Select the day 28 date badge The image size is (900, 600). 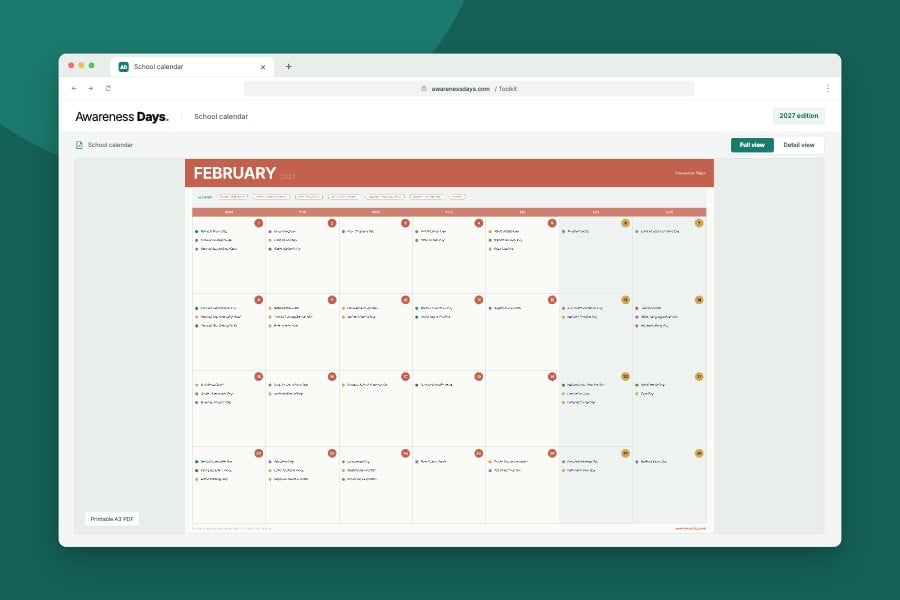[699, 454]
